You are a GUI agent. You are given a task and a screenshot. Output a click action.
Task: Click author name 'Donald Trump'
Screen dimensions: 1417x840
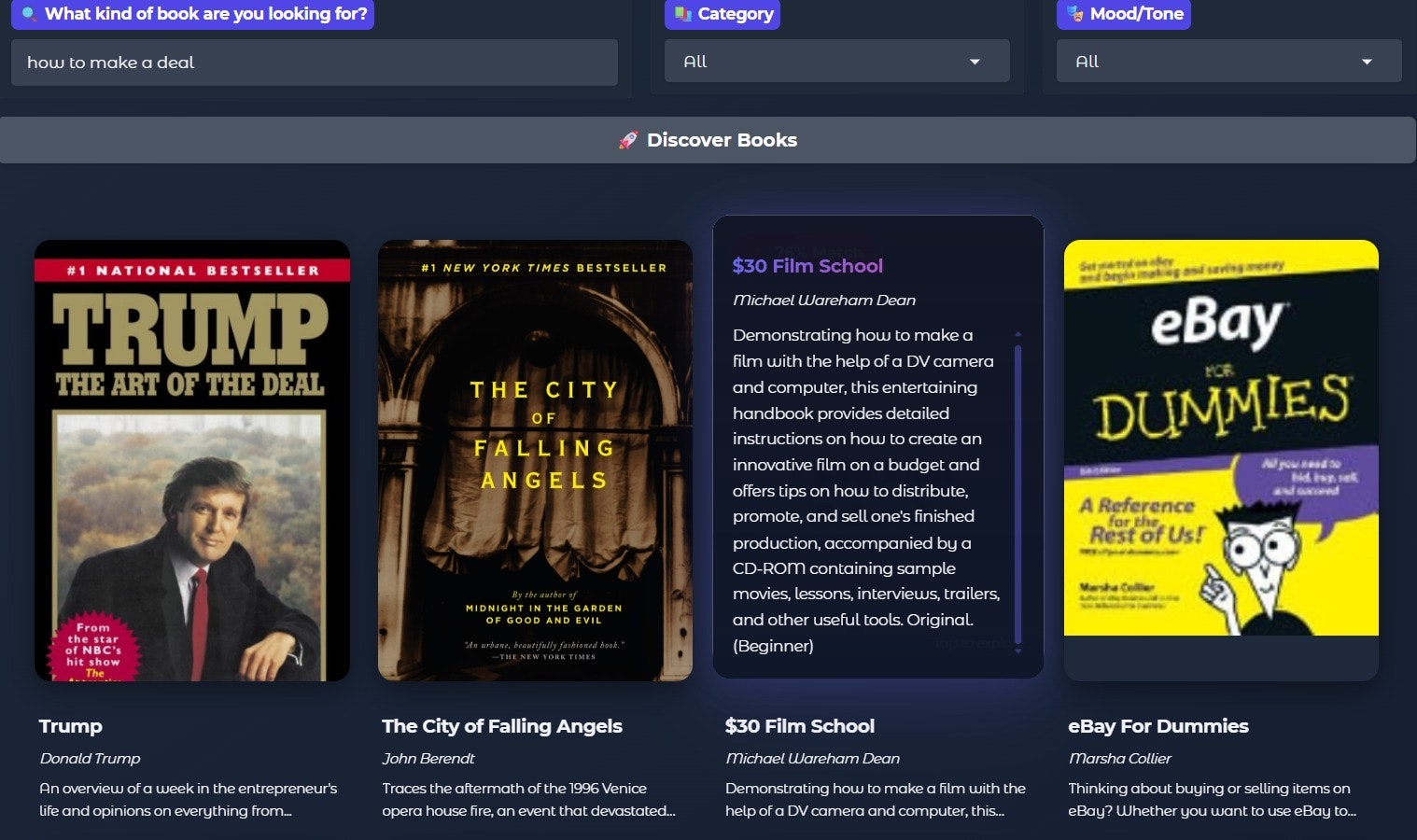(x=90, y=759)
